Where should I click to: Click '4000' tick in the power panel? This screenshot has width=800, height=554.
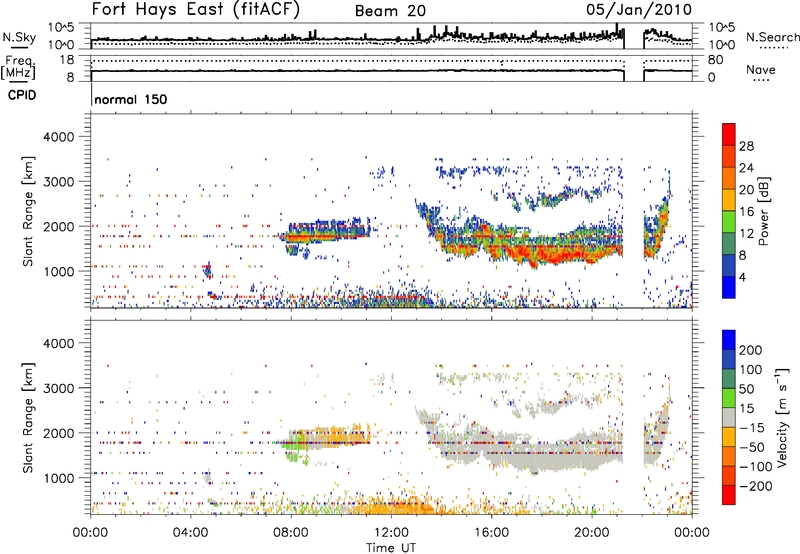pos(58,137)
